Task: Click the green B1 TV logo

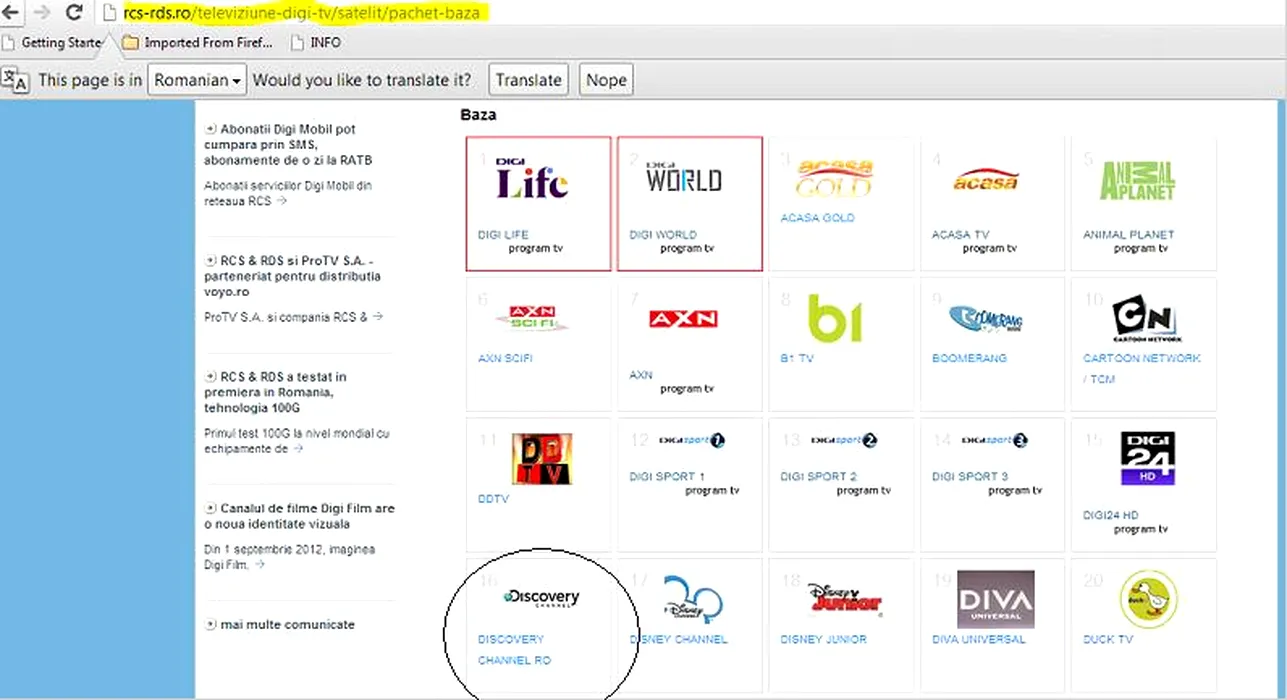Action: click(x=835, y=318)
